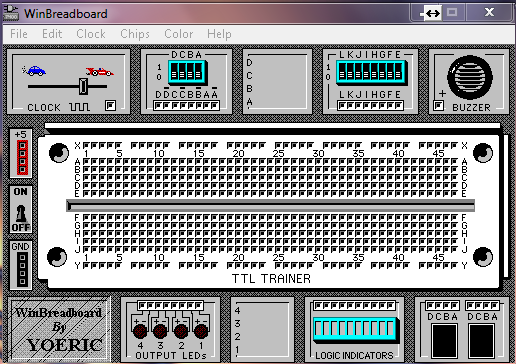Screen dimensions: 516x364
Task: Click the buzzer speaker icon
Action: (x=470, y=77)
